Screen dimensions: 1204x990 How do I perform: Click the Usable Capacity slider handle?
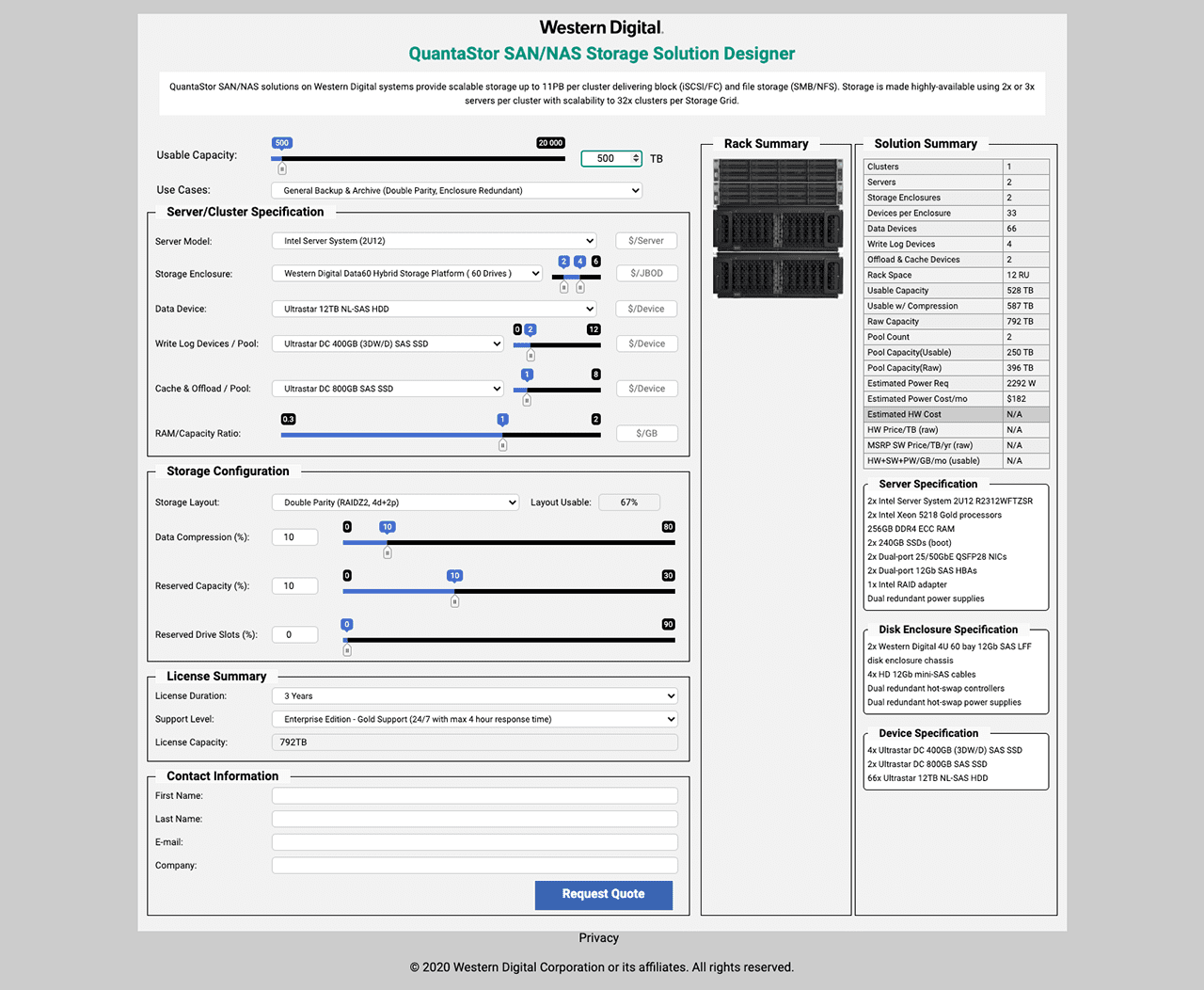point(282,168)
